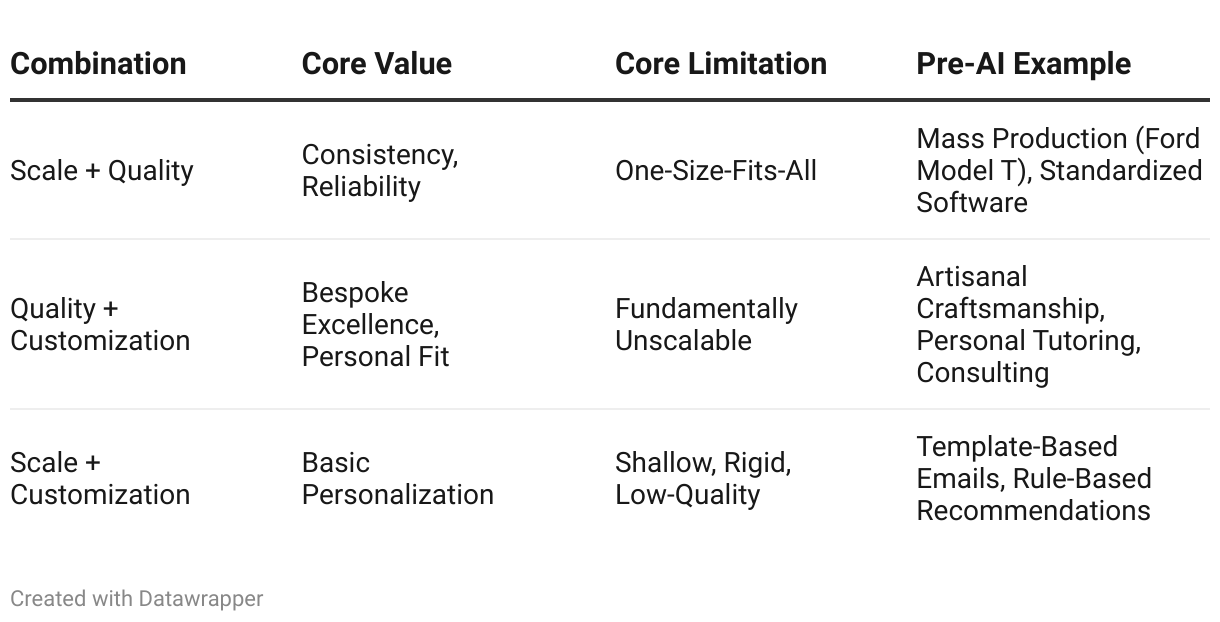Select the Core Limitation column header
This screenshot has height=622, width=1220.
(x=720, y=64)
